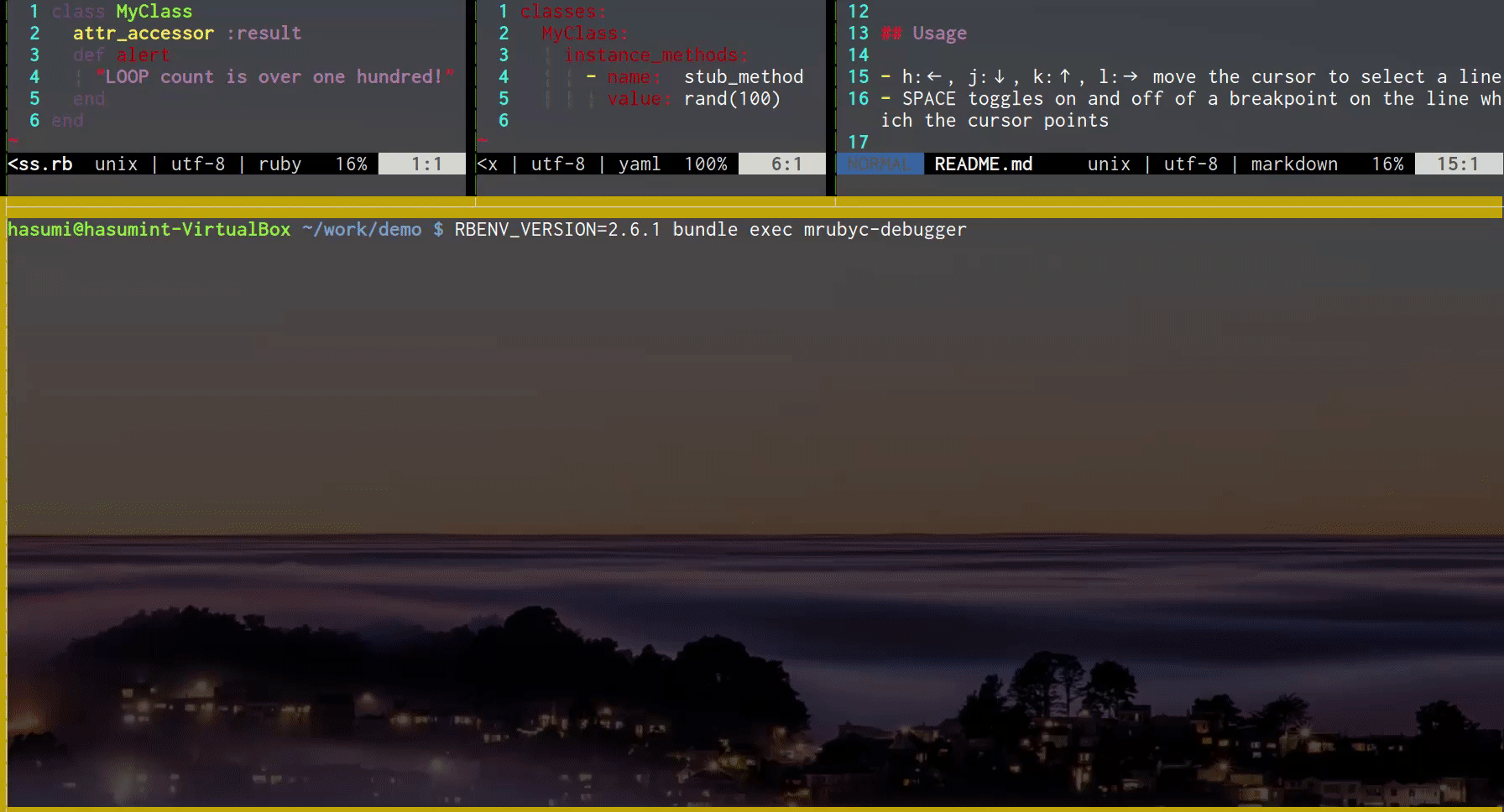The height and width of the screenshot is (812, 1504).
Task: Click line number 17 in README pane
Action: [858, 143]
